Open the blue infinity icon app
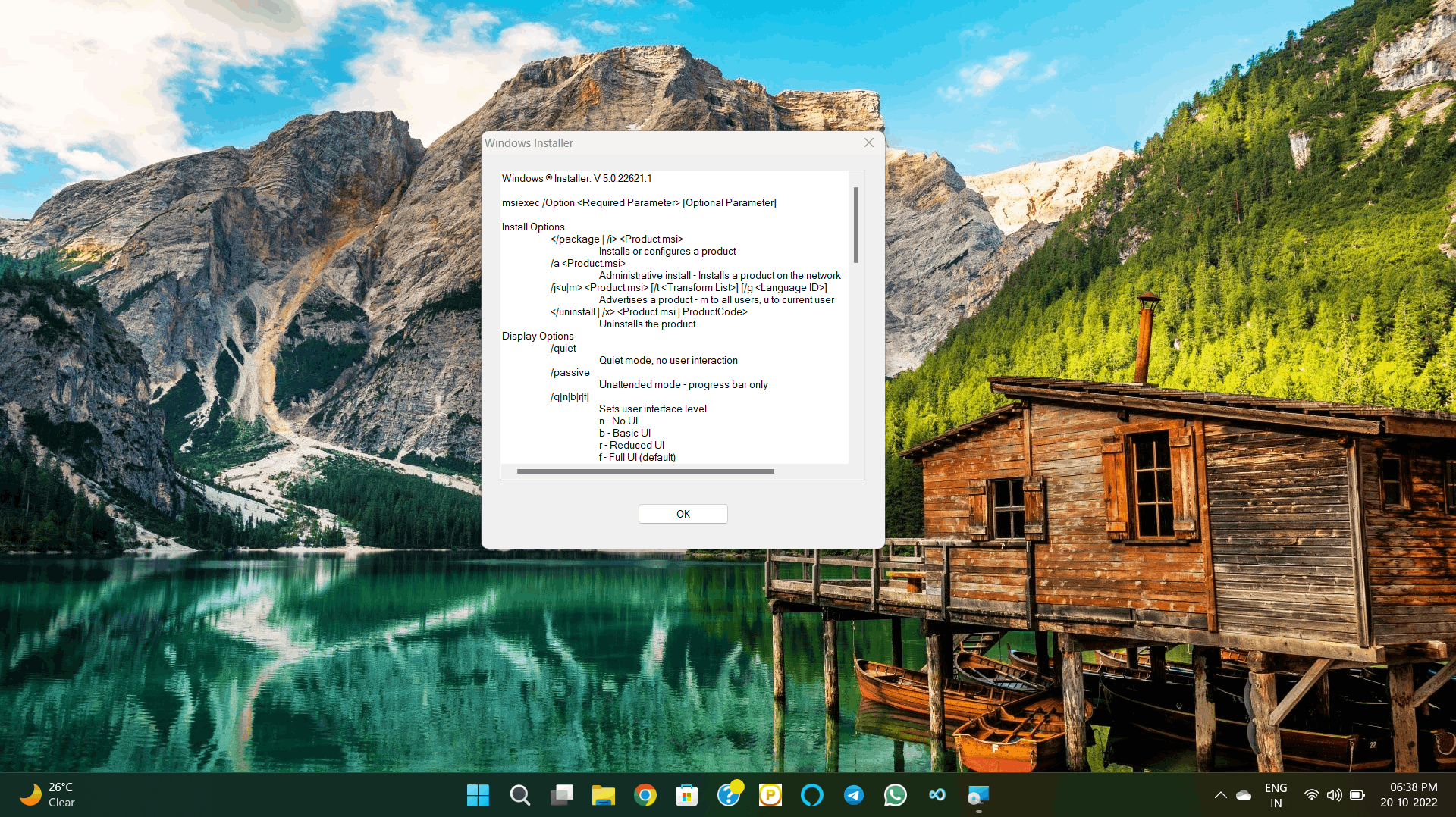The image size is (1456, 817). (937, 795)
